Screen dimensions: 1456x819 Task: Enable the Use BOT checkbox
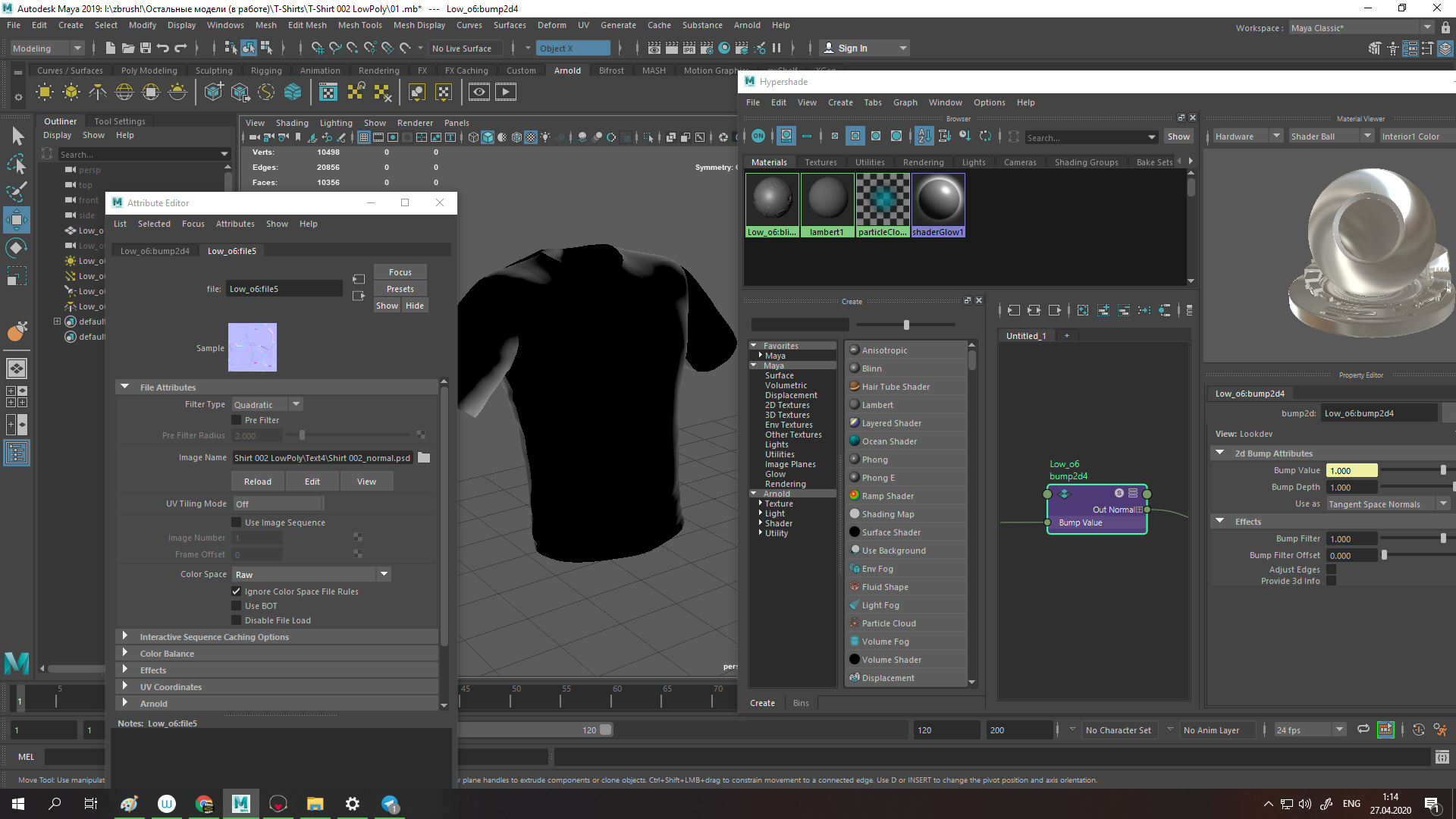coord(237,606)
